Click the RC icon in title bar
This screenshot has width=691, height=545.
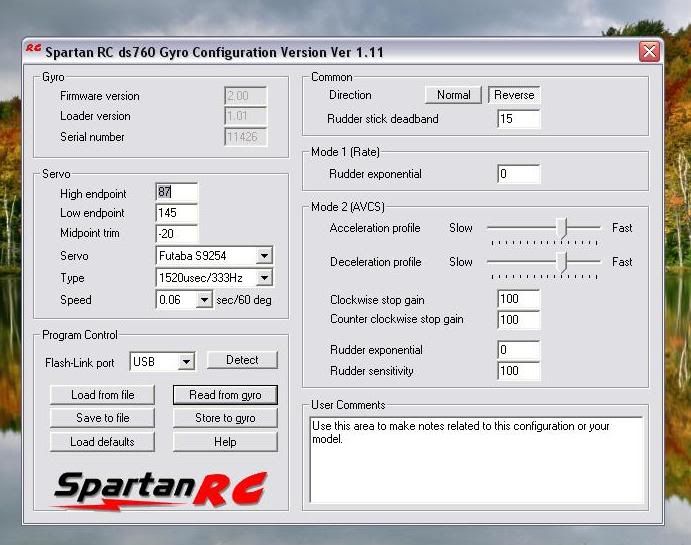[33, 50]
